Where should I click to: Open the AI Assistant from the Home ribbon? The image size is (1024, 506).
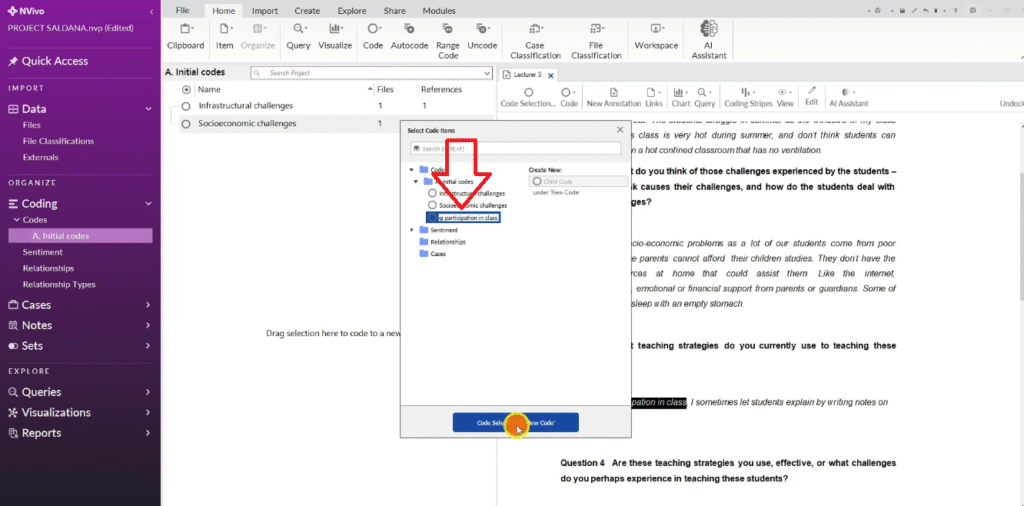[709, 35]
